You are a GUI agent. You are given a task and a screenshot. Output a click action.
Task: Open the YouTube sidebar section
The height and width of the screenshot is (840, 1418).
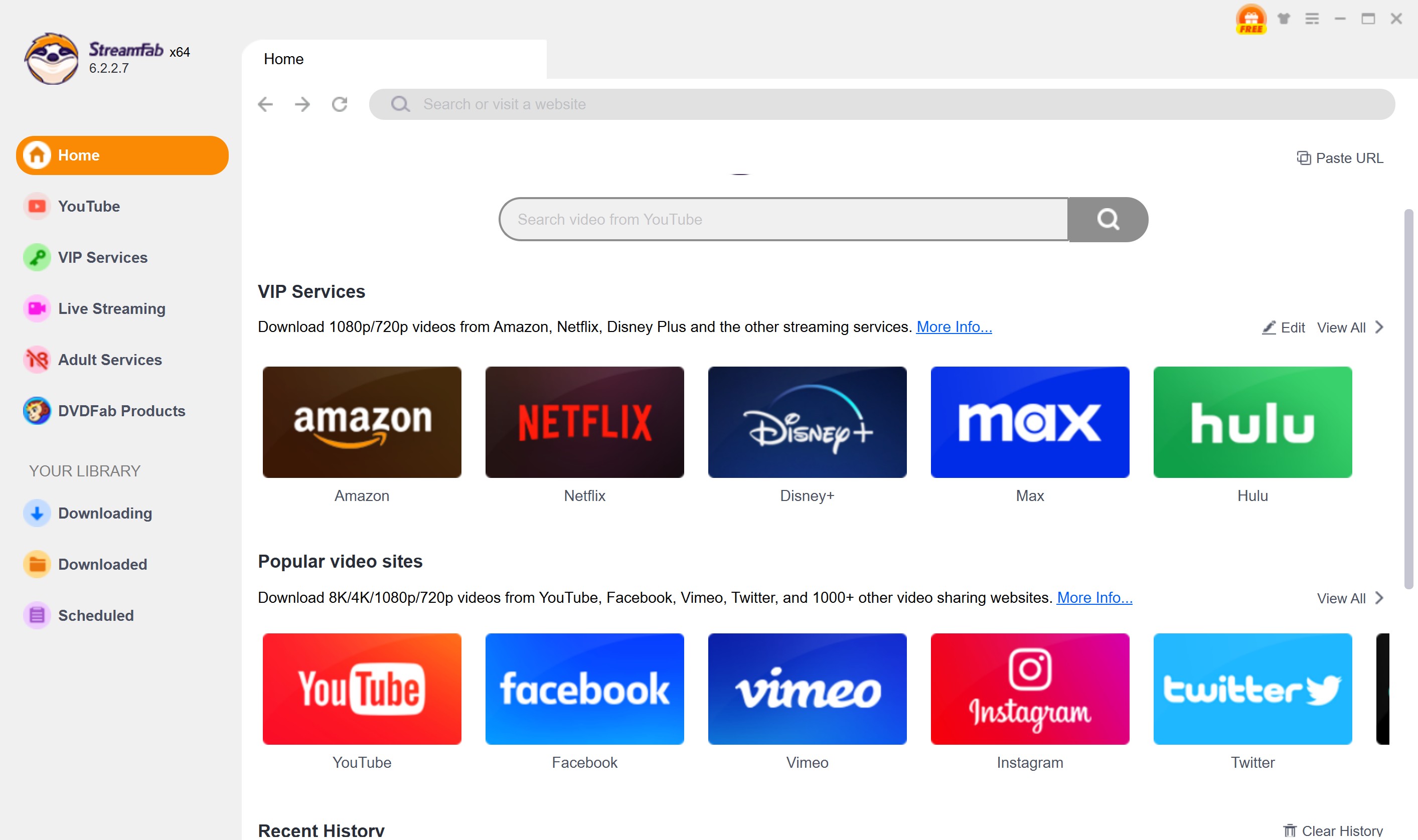point(122,207)
